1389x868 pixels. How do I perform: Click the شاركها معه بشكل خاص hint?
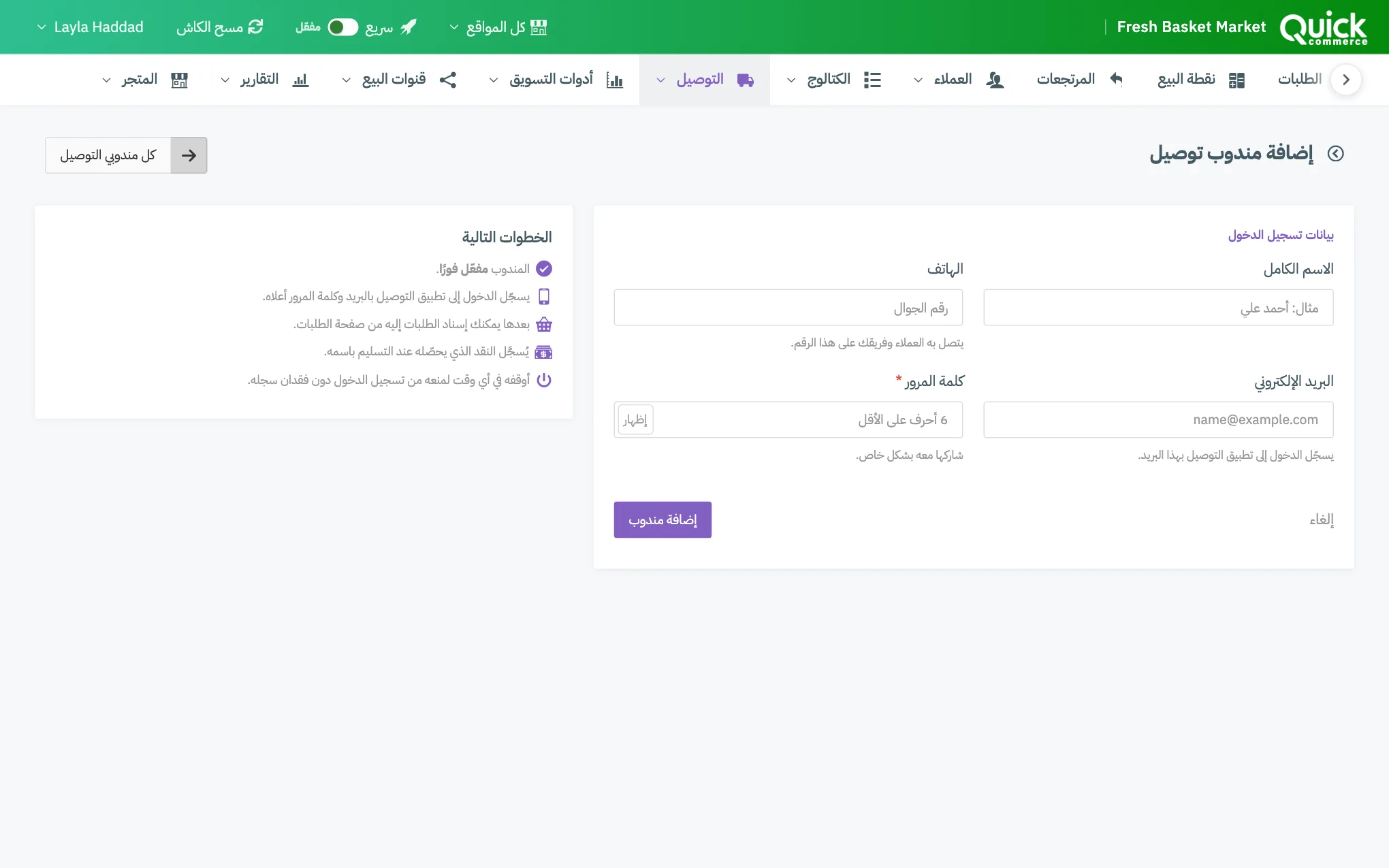(x=910, y=455)
